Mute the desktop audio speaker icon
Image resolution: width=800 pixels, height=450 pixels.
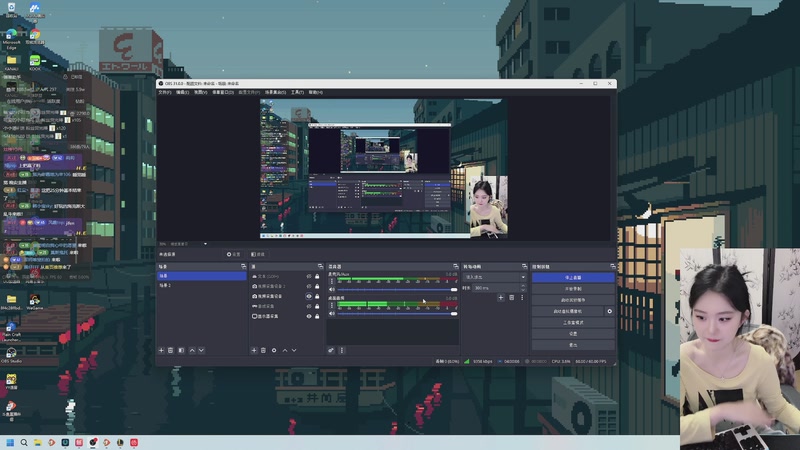tap(332, 314)
